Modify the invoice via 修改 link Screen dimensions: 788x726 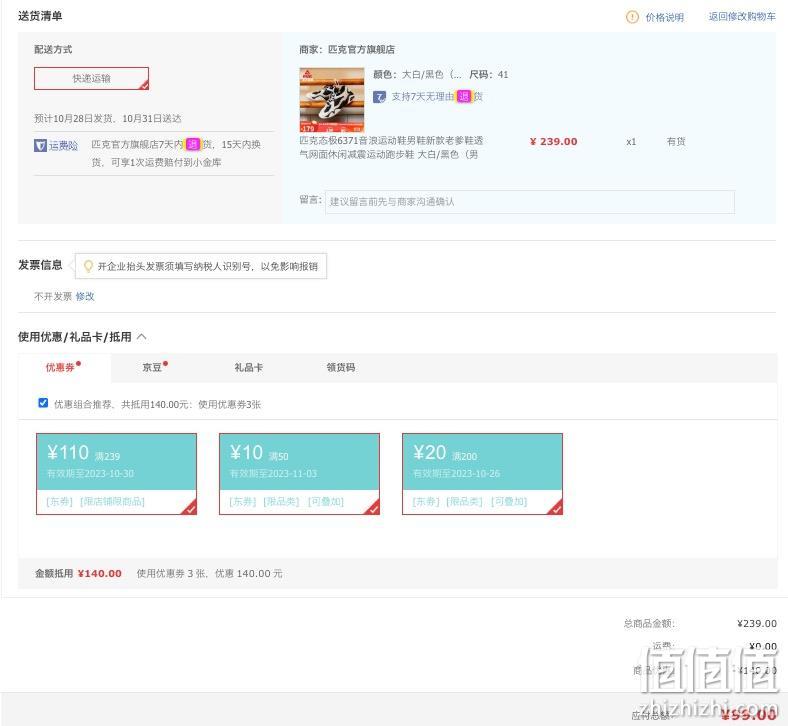(85, 296)
